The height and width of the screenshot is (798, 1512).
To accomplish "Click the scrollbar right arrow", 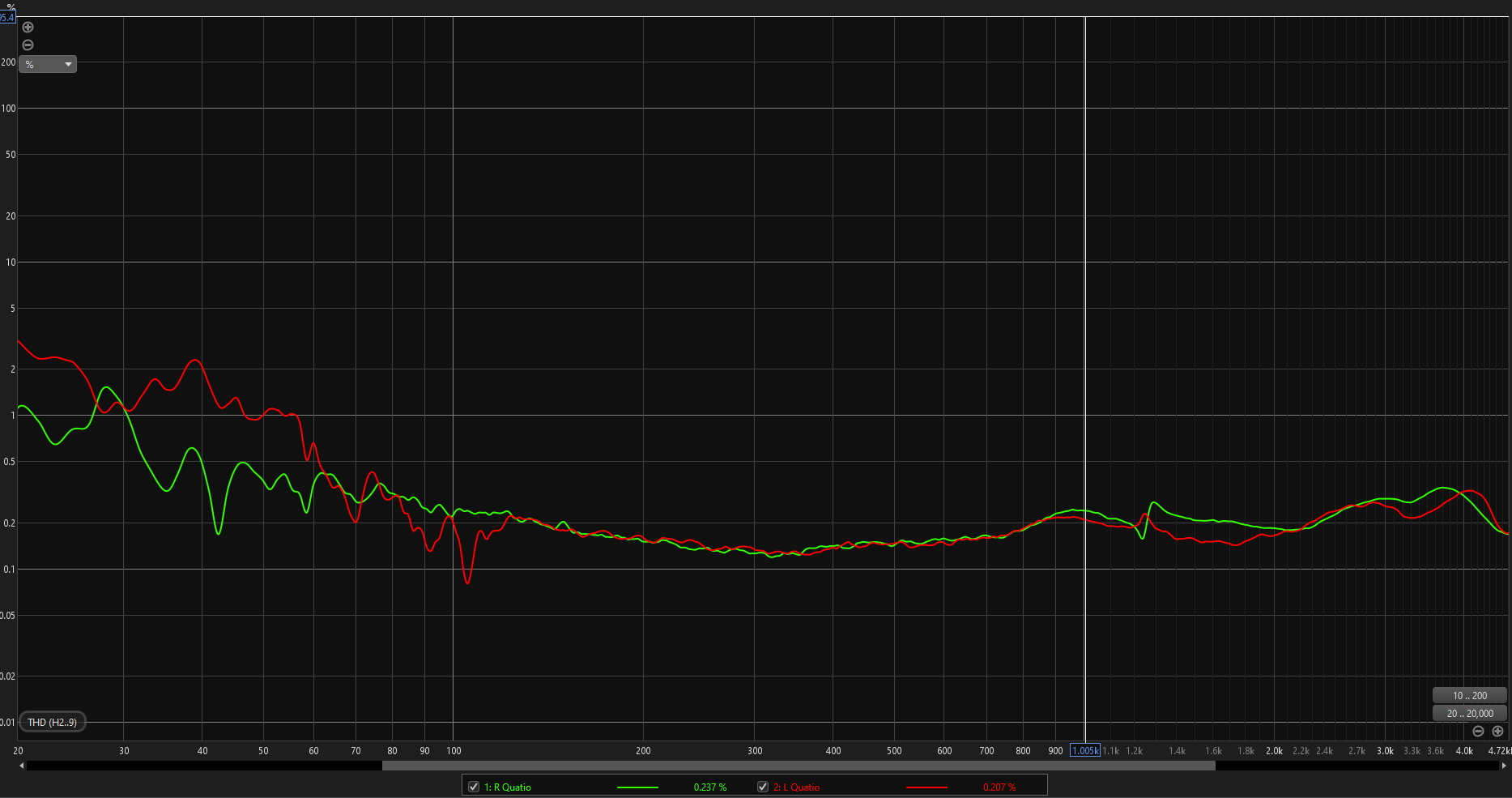I will pos(1505,766).
